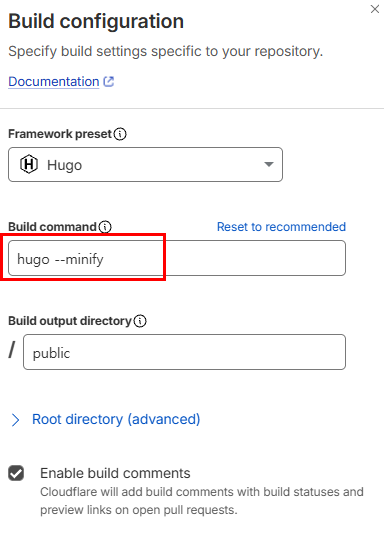
Task: Click the Hugo logo icon in preset
Action: [29, 164]
